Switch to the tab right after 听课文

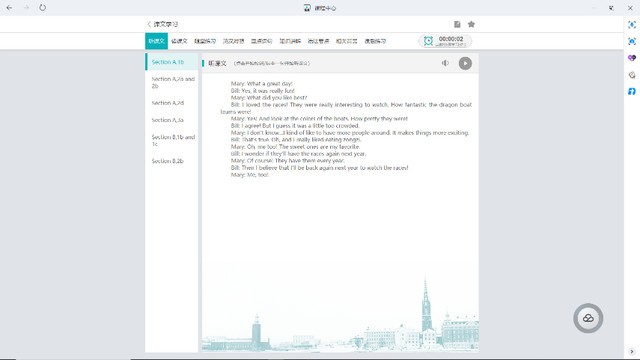(x=179, y=41)
